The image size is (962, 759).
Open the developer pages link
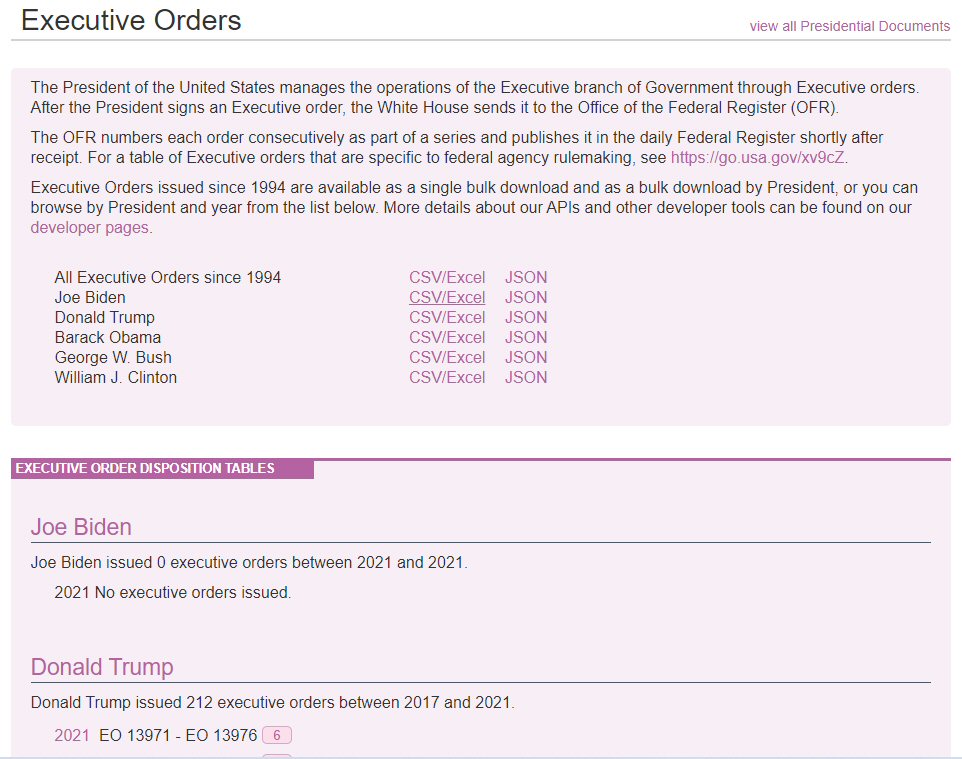(90, 227)
